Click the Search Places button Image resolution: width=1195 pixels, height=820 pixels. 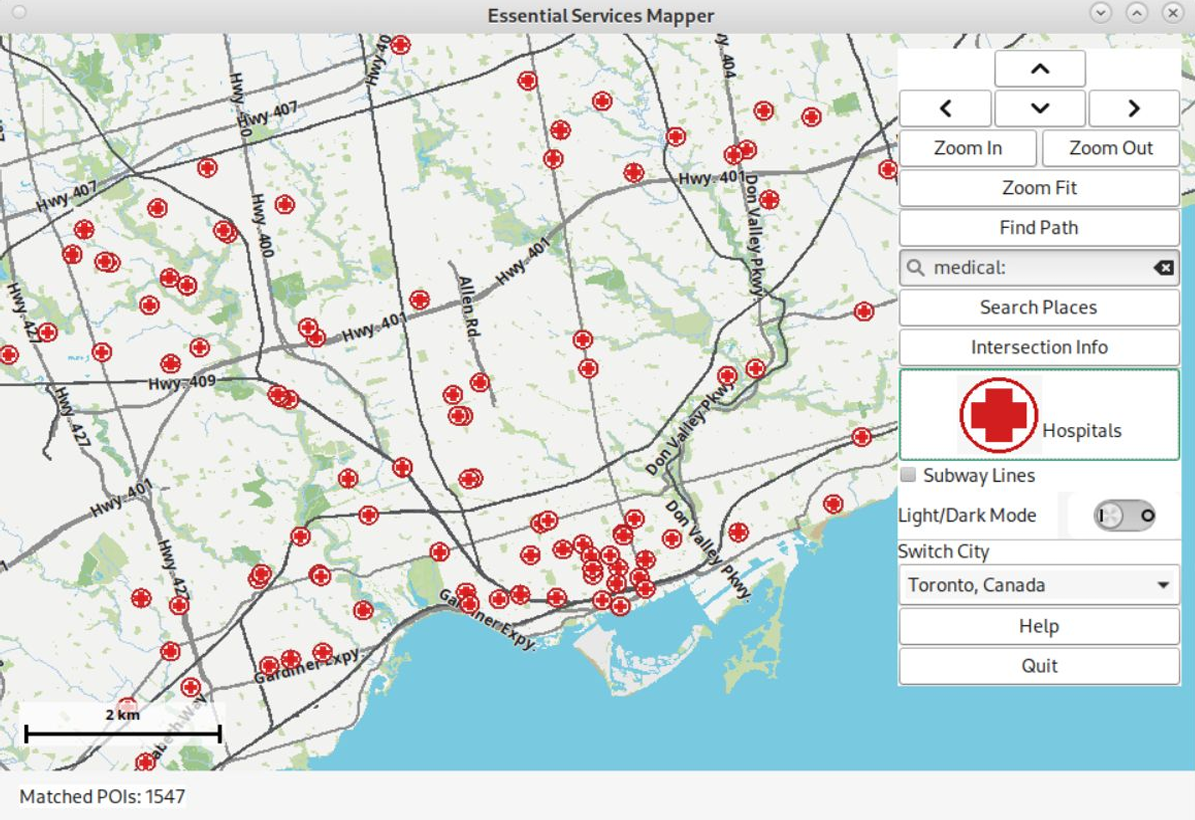(1040, 307)
